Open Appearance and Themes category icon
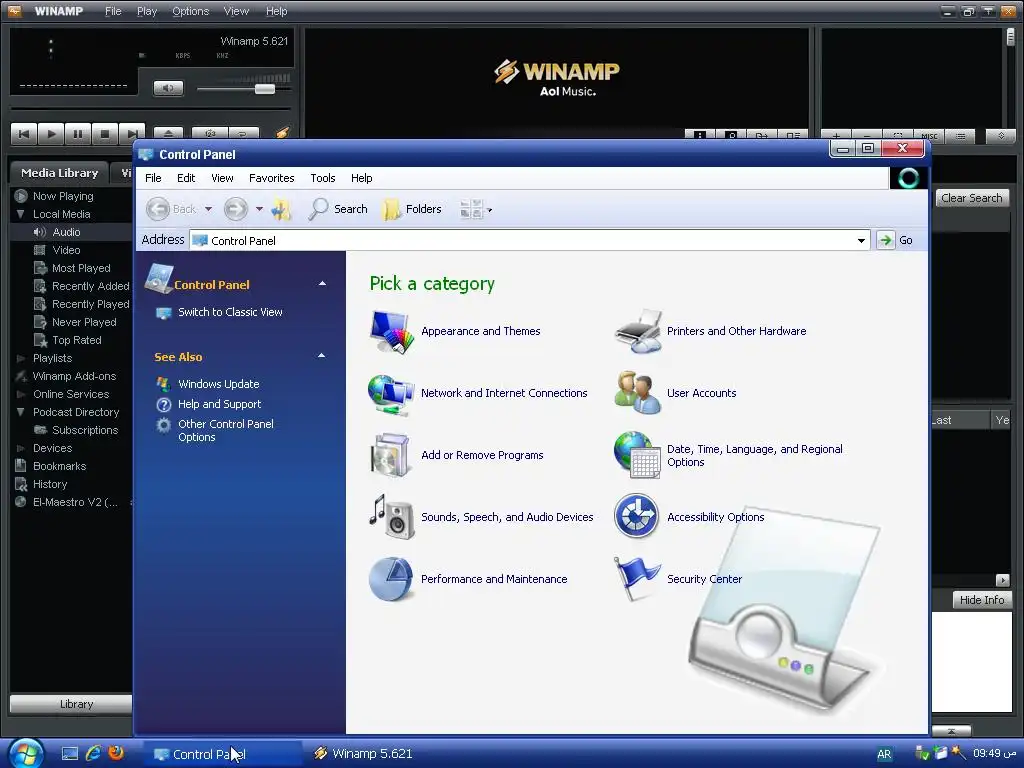 (391, 332)
